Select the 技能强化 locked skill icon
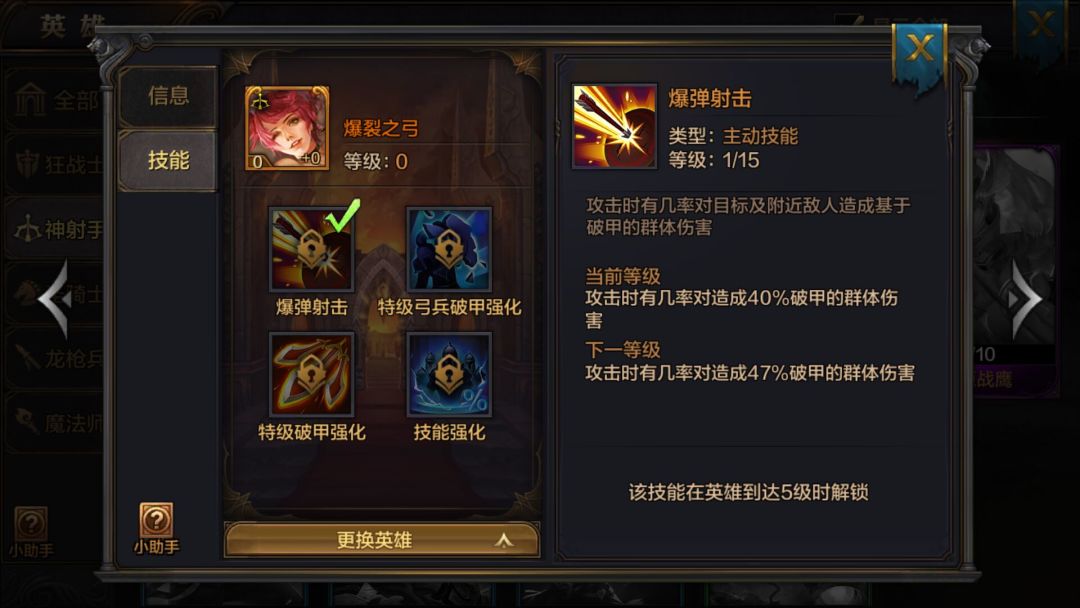This screenshot has width=1080, height=608. pyautogui.click(x=449, y=375)
